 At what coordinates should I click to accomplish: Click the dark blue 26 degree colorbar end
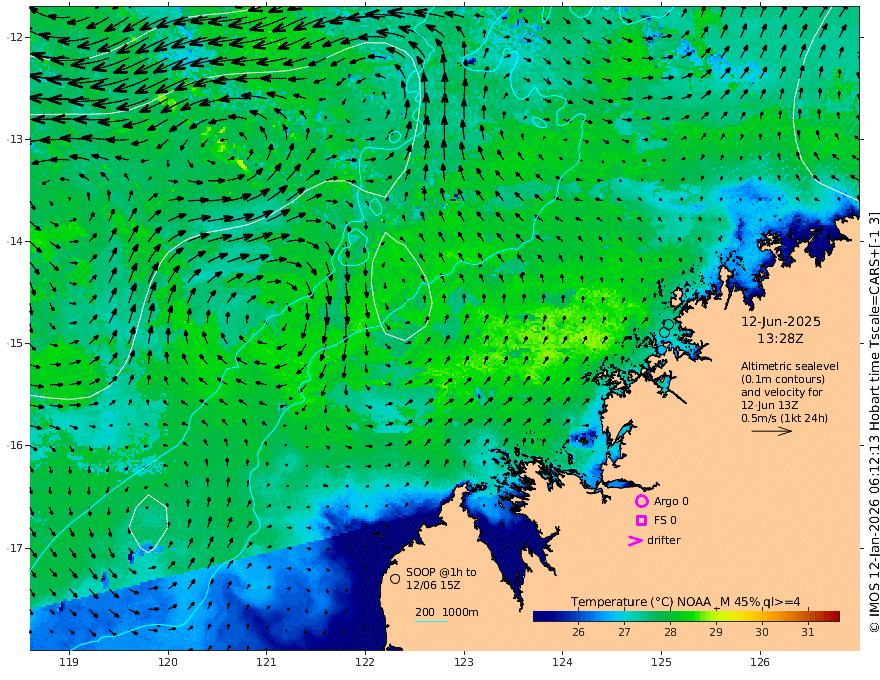click(542, 616)
